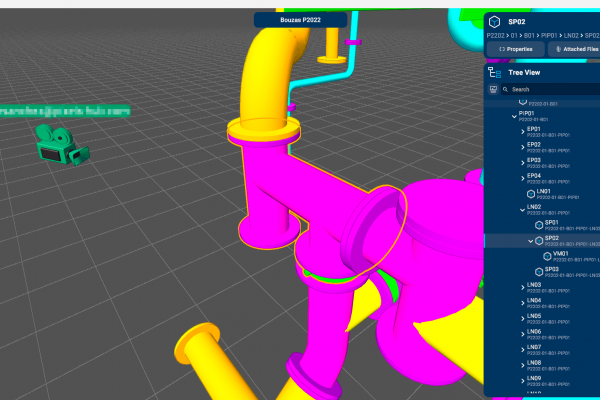Collapse the SP02 tree node
The width and height of the screenshot is (600, 400).
(x=530, y=240)
